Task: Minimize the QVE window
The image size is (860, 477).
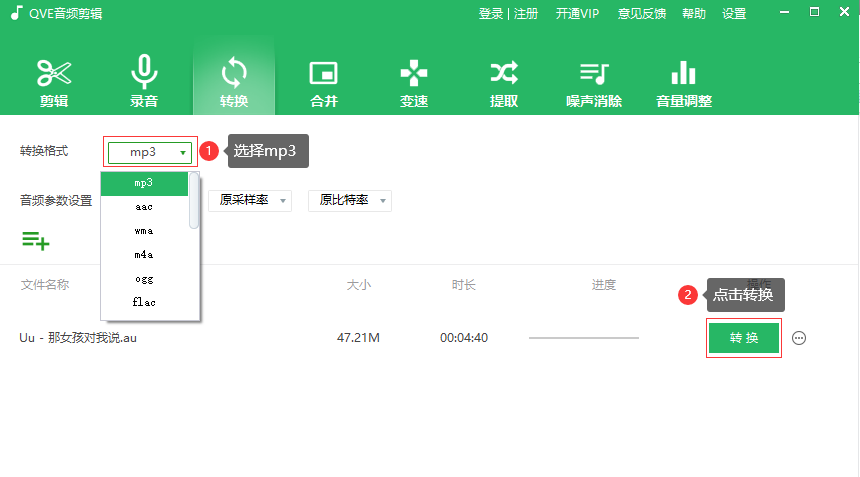Action: click(784, 12)
